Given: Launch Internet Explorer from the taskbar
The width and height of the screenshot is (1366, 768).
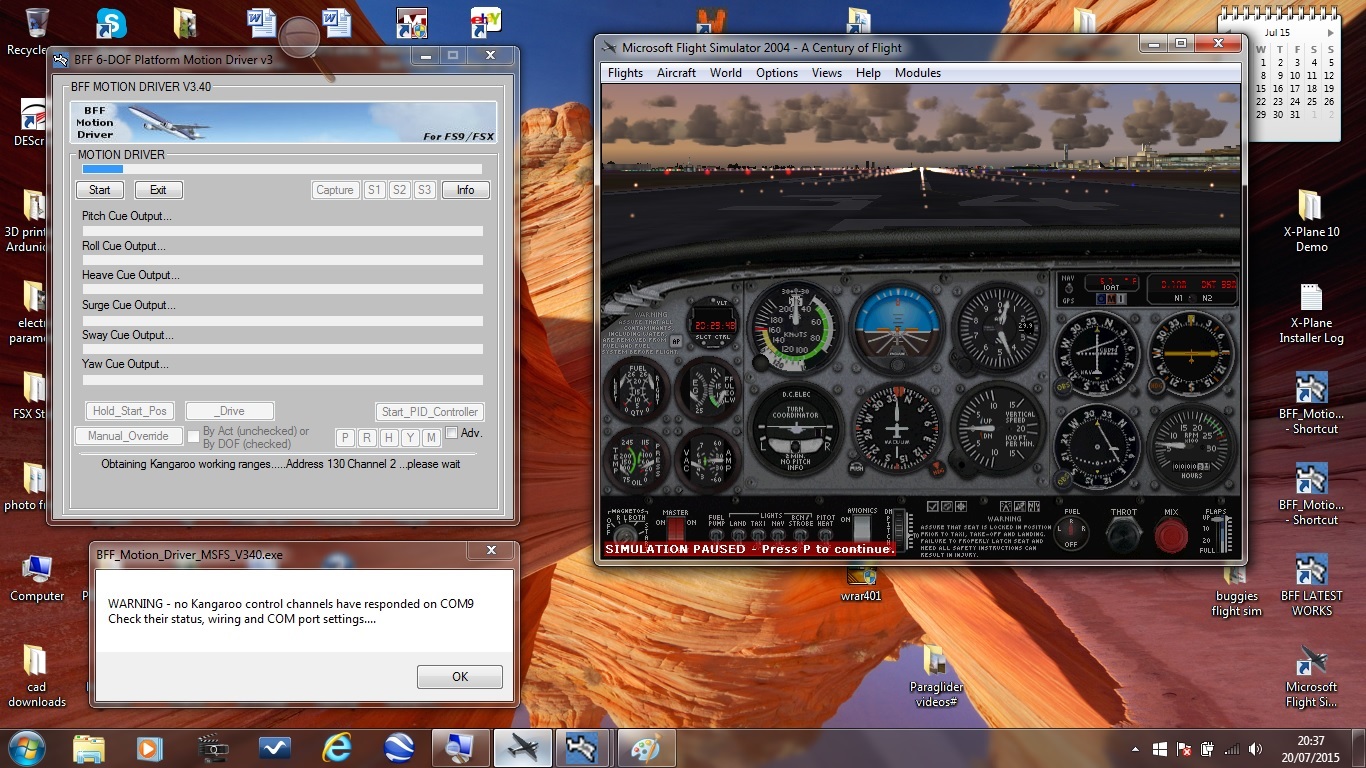Looking at the screenshot, I should 337,747.
